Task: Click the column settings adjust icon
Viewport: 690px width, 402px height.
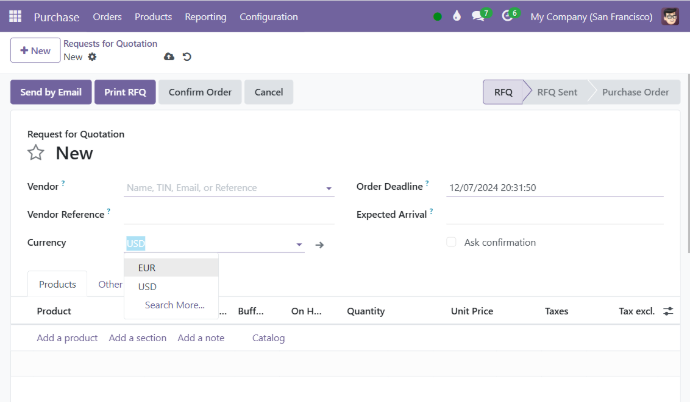Action: tap(668, 311)
